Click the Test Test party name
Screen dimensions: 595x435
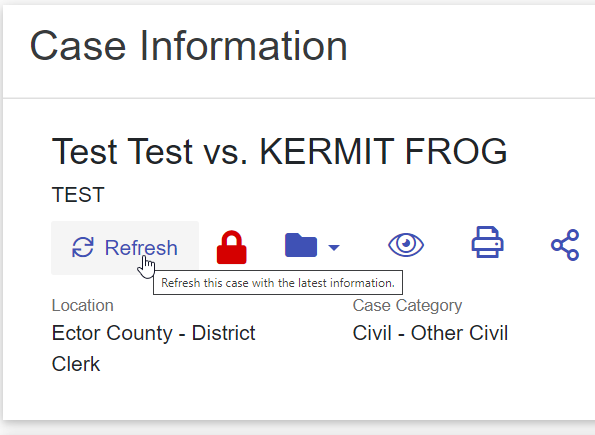coord(122,151)
